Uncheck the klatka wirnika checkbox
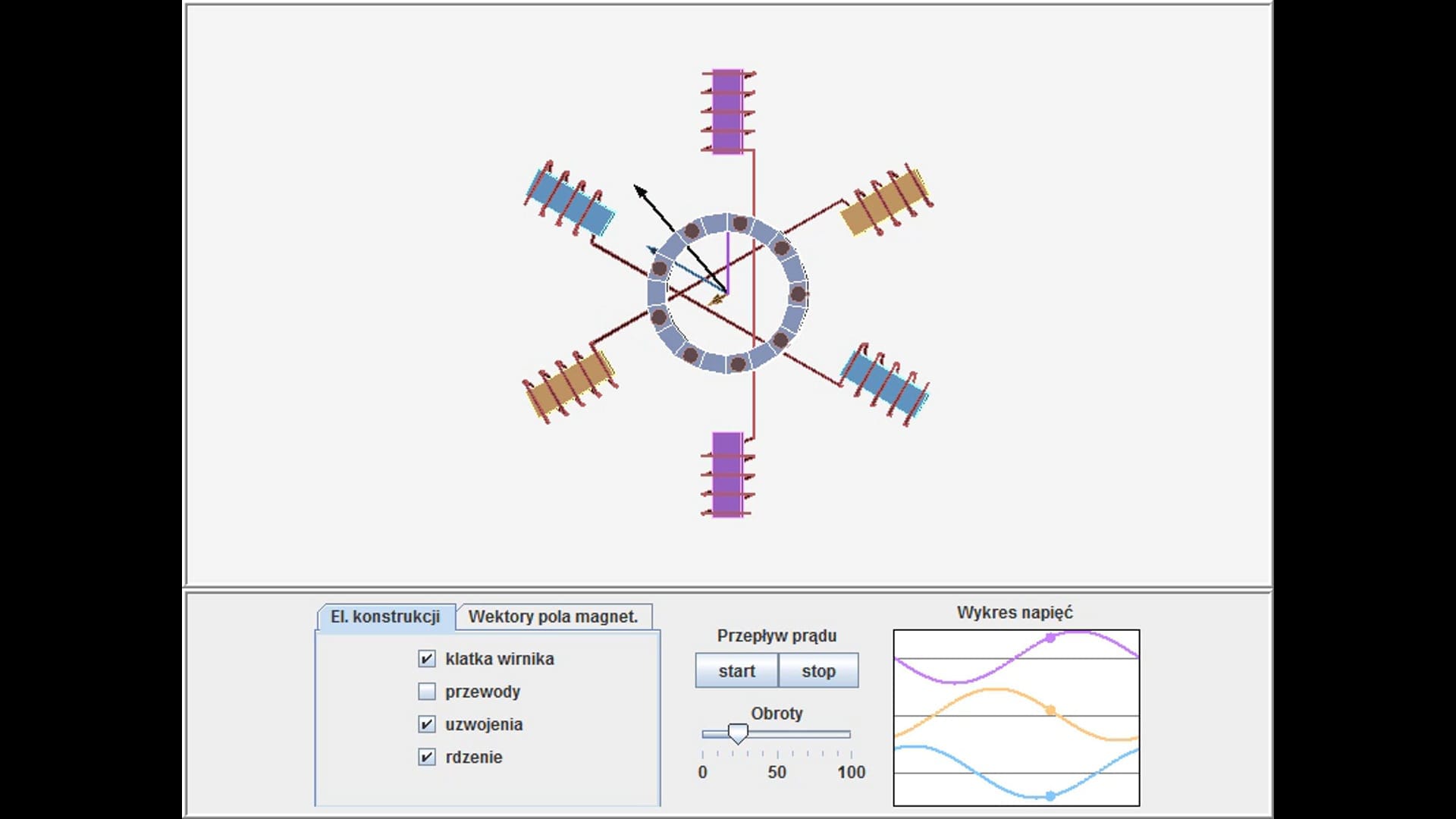This screenshot has height=819, width=1456. click(x=427, y=659)
